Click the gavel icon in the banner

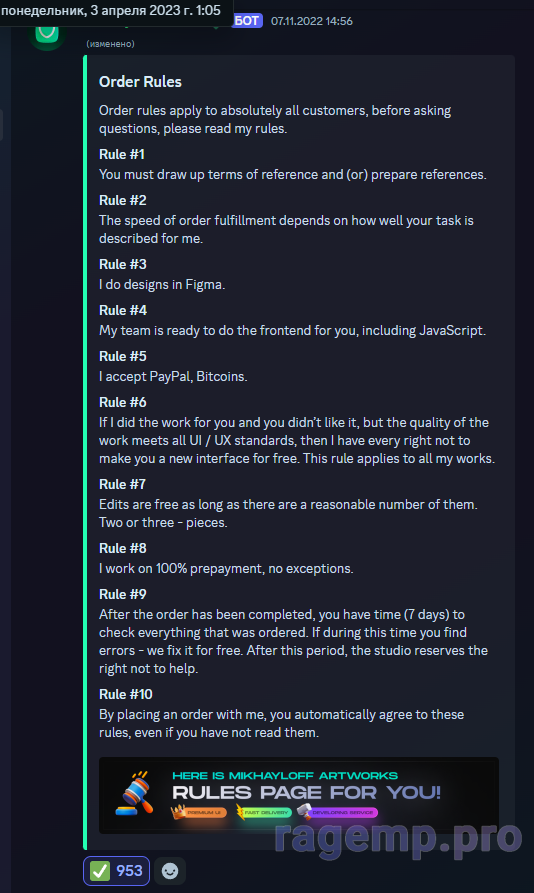tap(135, 792)
